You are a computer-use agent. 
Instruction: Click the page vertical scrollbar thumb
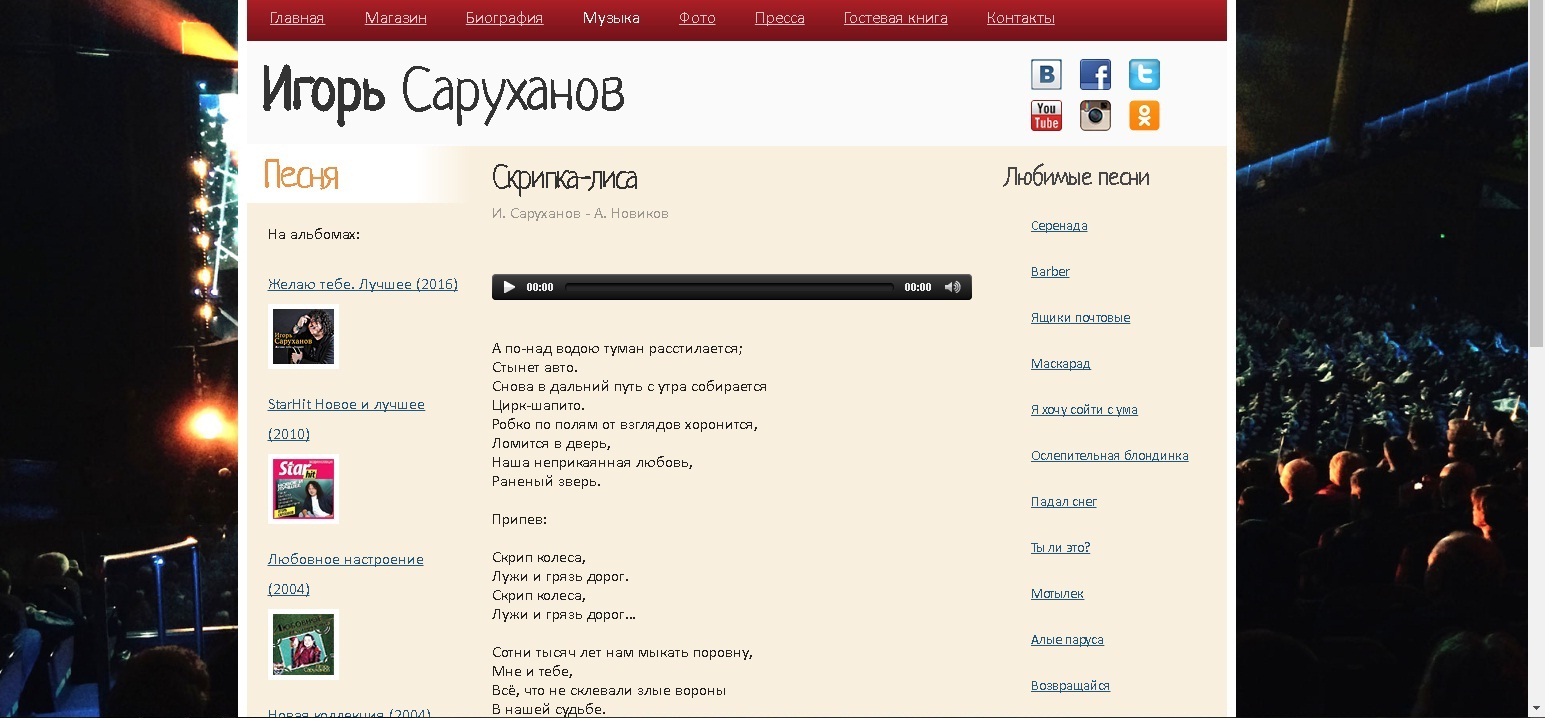(1536, 175)
